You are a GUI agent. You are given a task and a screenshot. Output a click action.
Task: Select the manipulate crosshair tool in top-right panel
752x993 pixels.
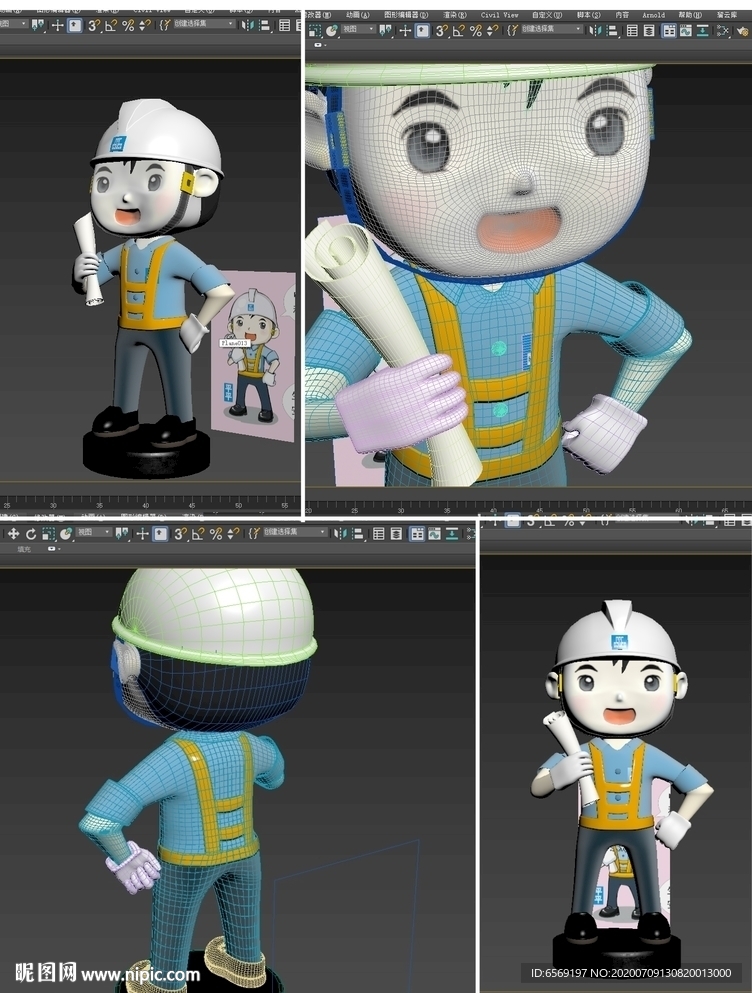405,30
